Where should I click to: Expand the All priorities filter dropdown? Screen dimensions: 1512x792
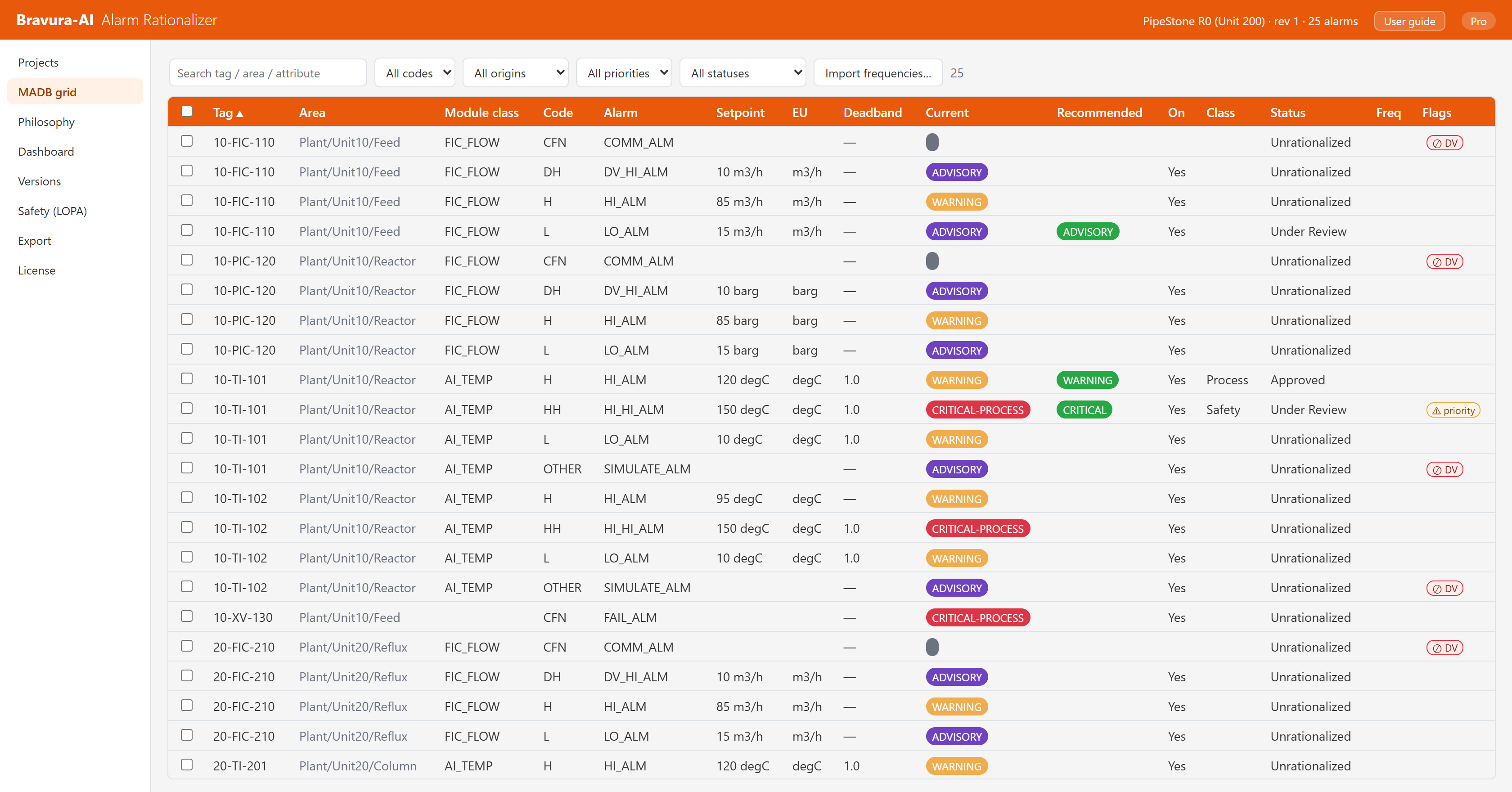[624, 73]
